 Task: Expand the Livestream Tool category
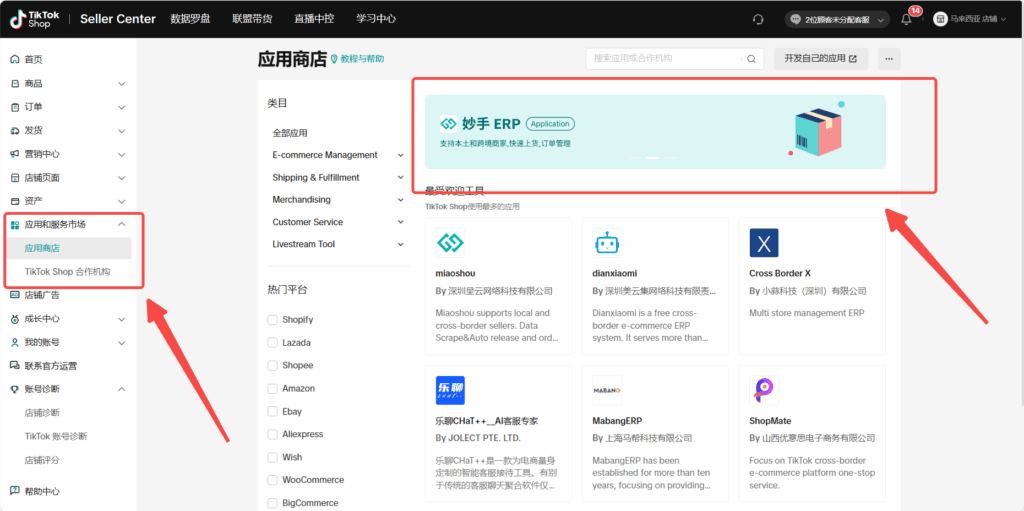click(x=400, y=244)
